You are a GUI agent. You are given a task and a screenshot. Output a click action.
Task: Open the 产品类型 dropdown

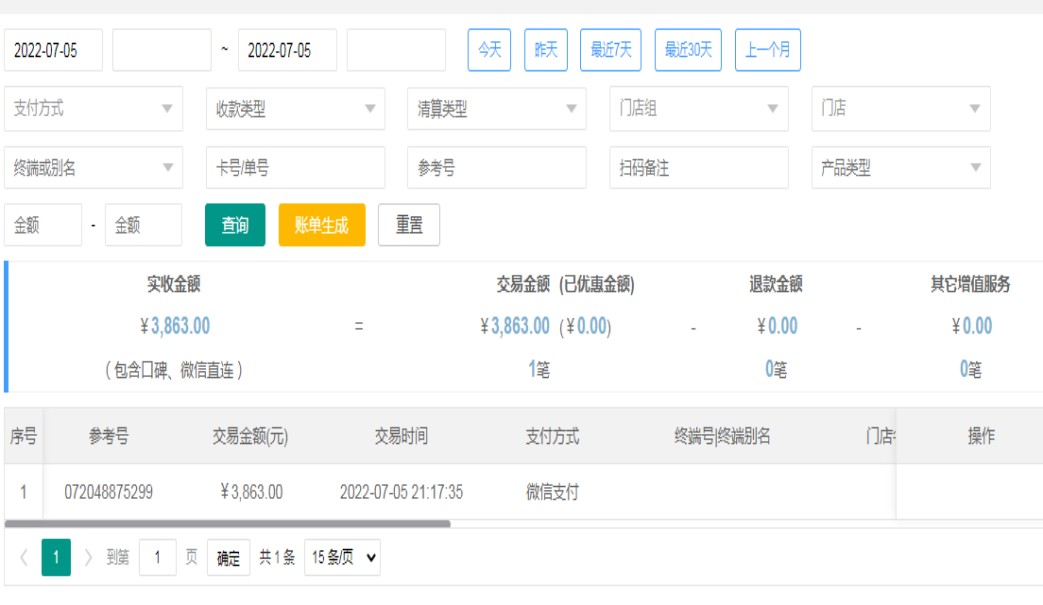pyautogui.click(x=900, y=168)
